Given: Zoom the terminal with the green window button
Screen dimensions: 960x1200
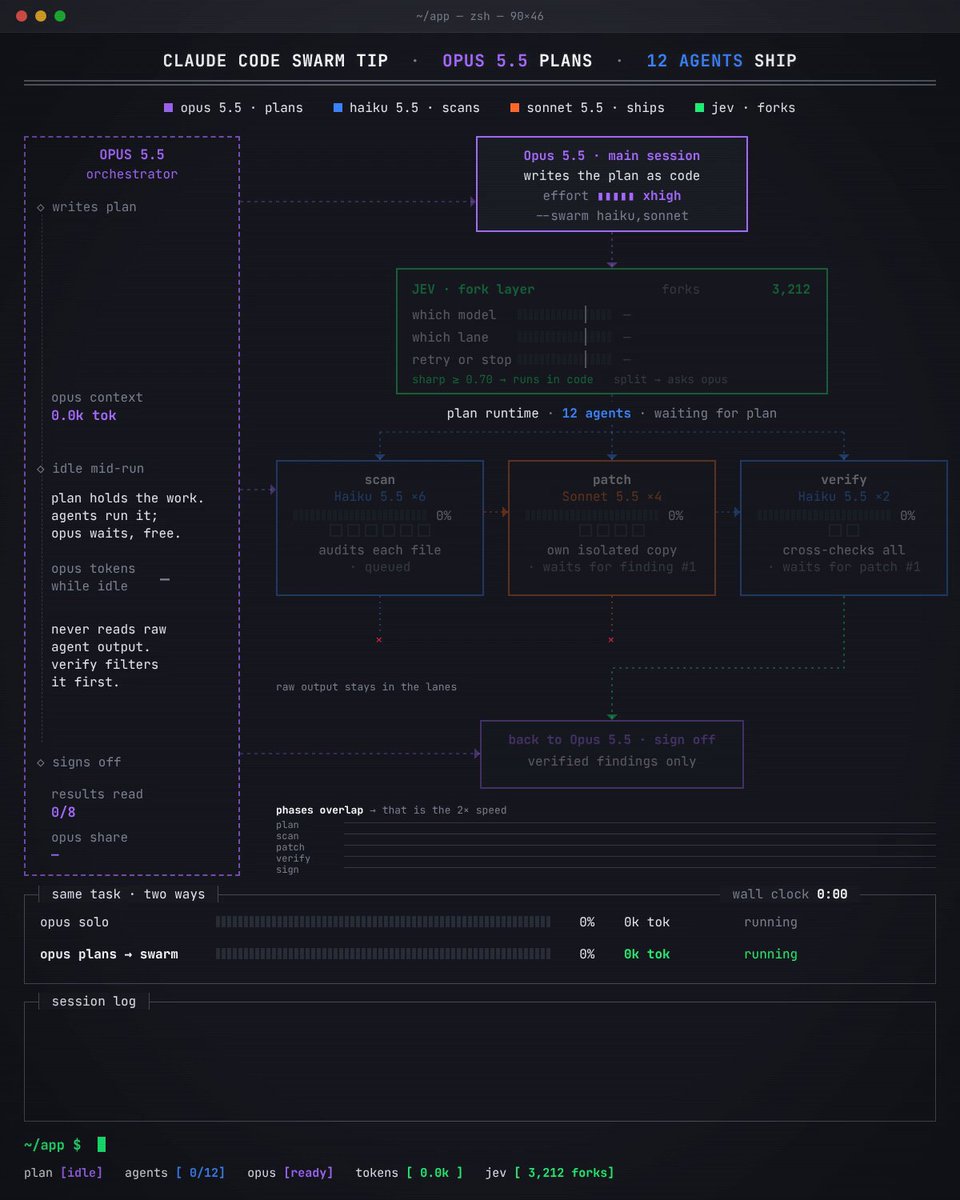Looking at the screenshot, I should coord(60,16).
